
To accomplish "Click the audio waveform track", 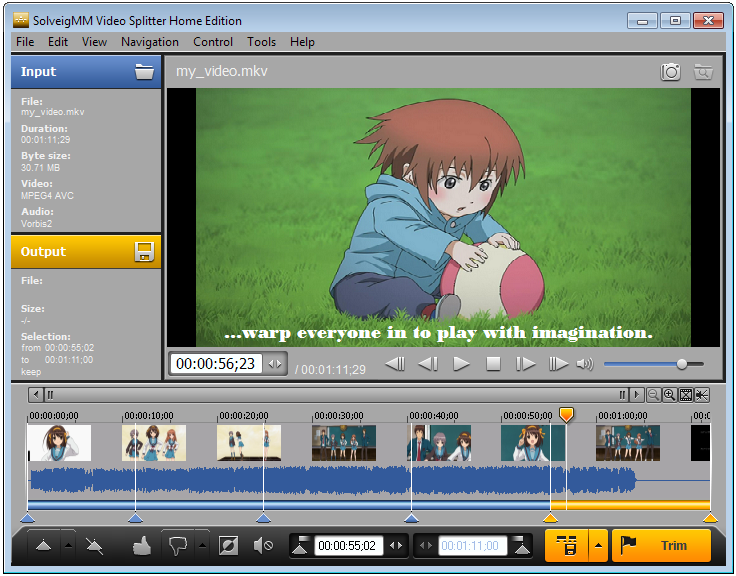I will click(x=369, y=480).
